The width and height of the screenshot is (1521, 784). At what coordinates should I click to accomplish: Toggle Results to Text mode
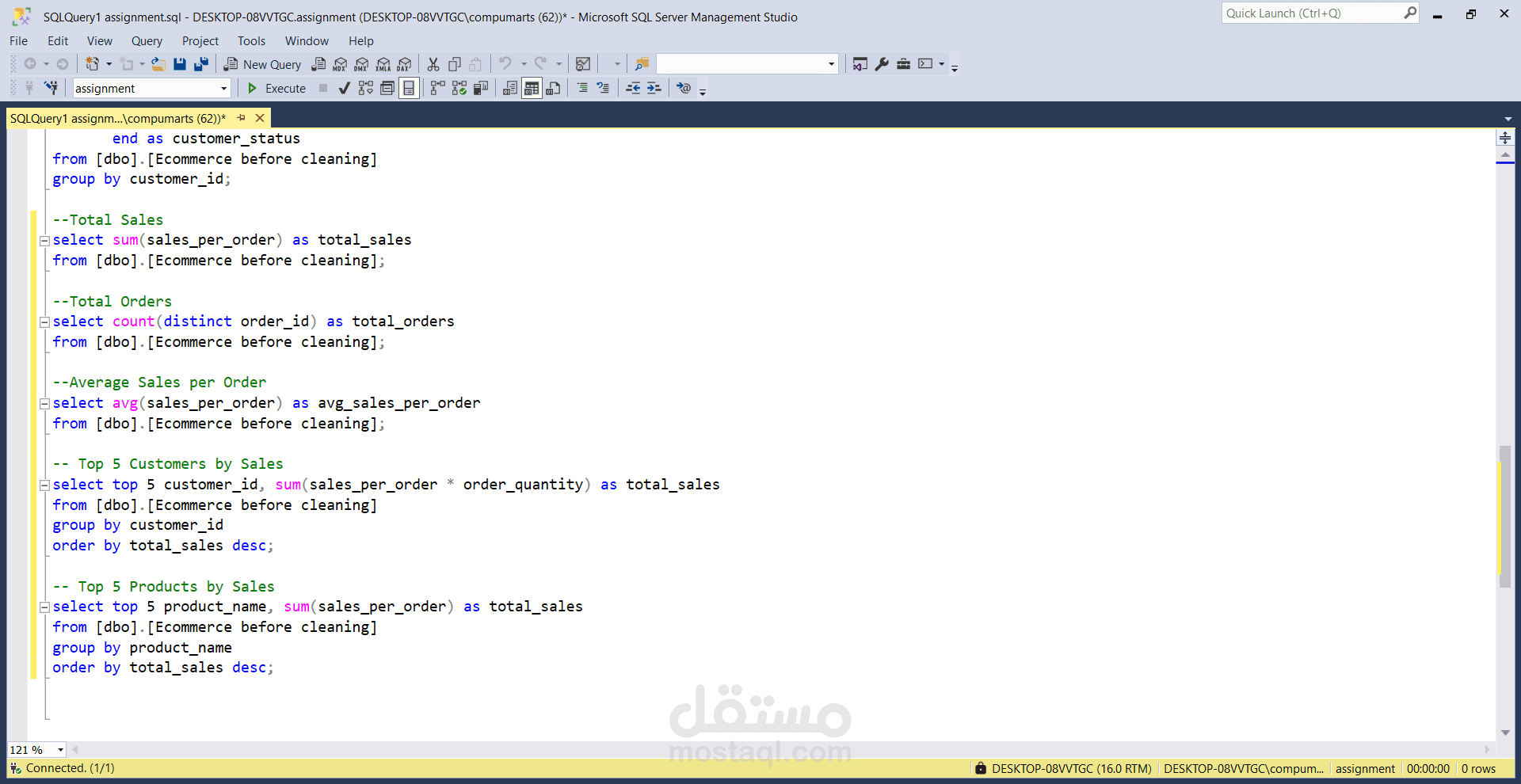coord(510,88)
